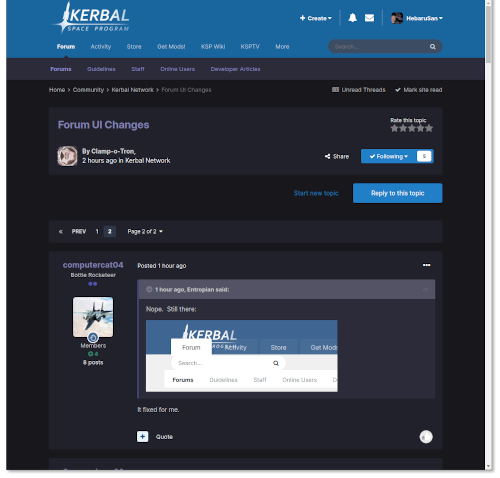The height and width of the screenshot is (478, 500).
Task: Open computercat04's profile name link
Action: pyautogui.click(x=93, y=265)
